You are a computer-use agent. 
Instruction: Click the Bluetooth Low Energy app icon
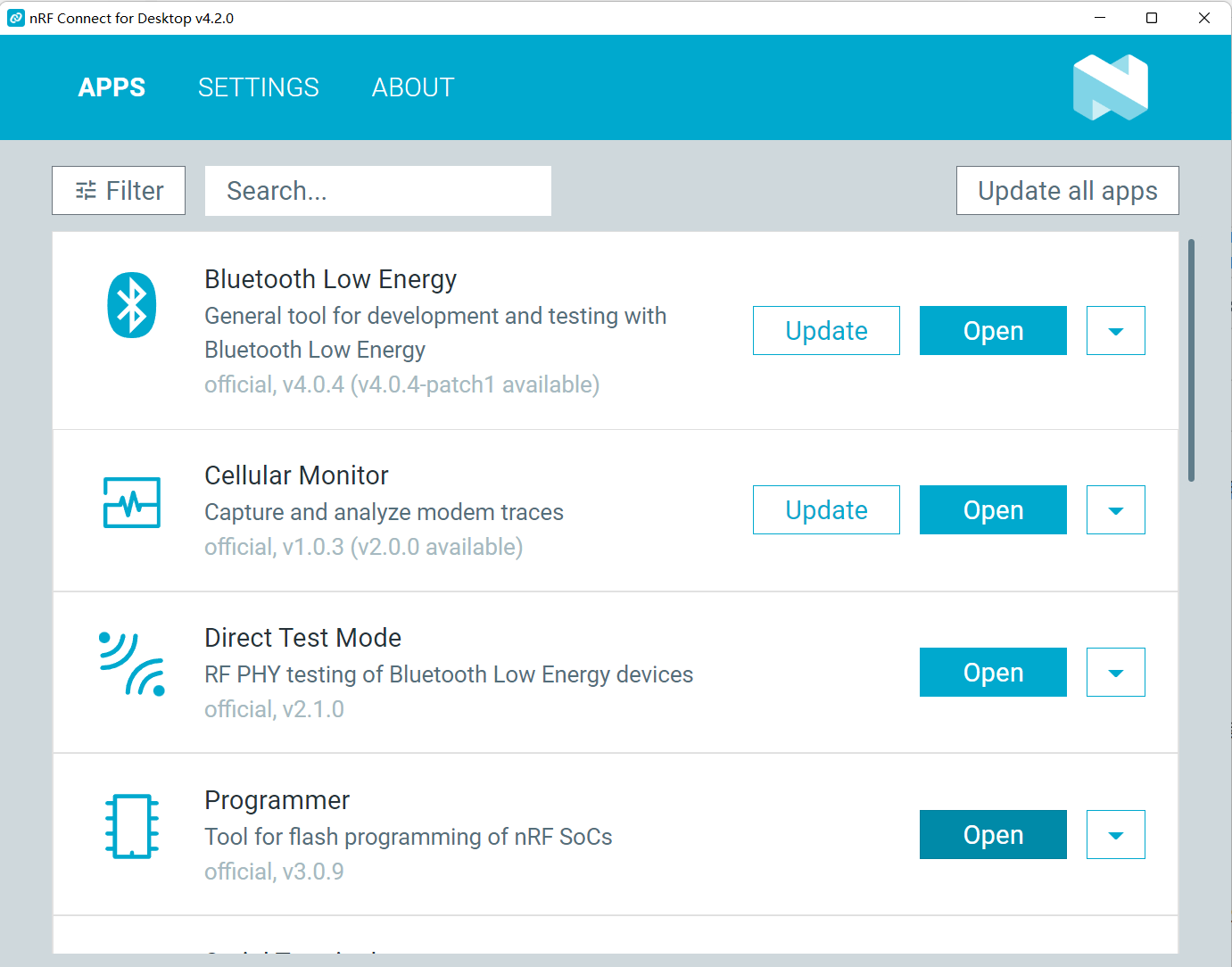tap(132, 305)
